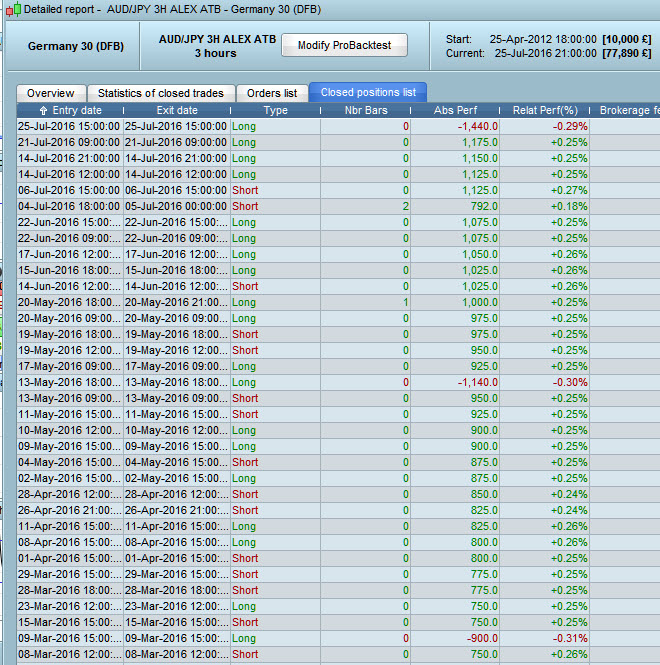Viewport: 660px width, 665px height.
Task: Select the 29-Mar-2016 15:00 entry row
Action: tap(338, 574)
